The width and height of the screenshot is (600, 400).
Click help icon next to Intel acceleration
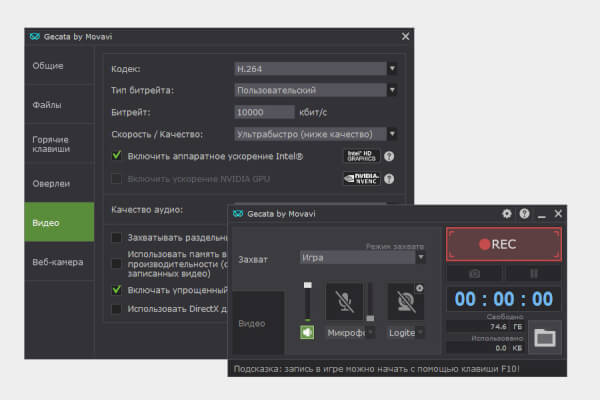pyautogui.click(x=389, y=156)
